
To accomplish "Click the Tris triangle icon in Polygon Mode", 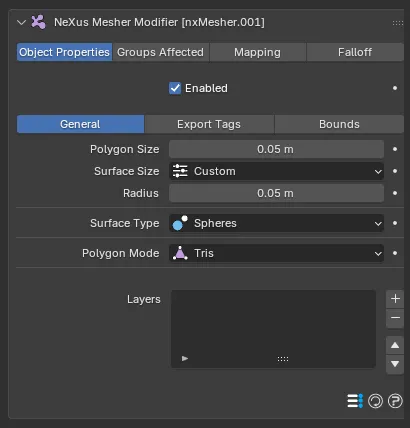I will click(180, 253).
